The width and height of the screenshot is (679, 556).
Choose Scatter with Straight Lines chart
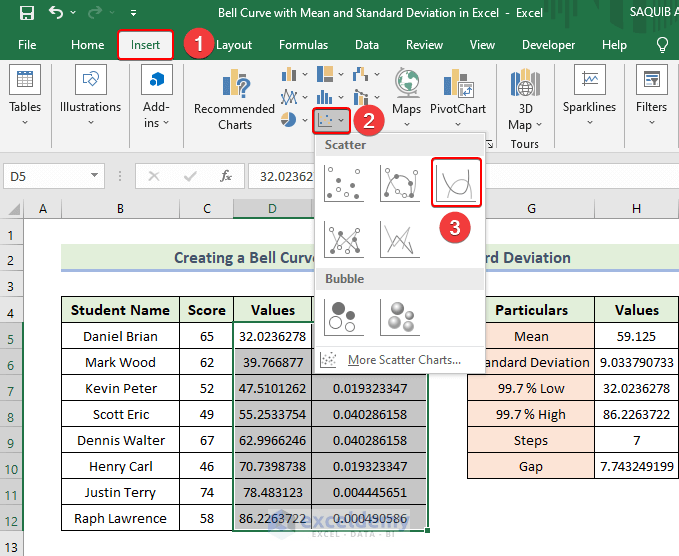coord(400,239)
